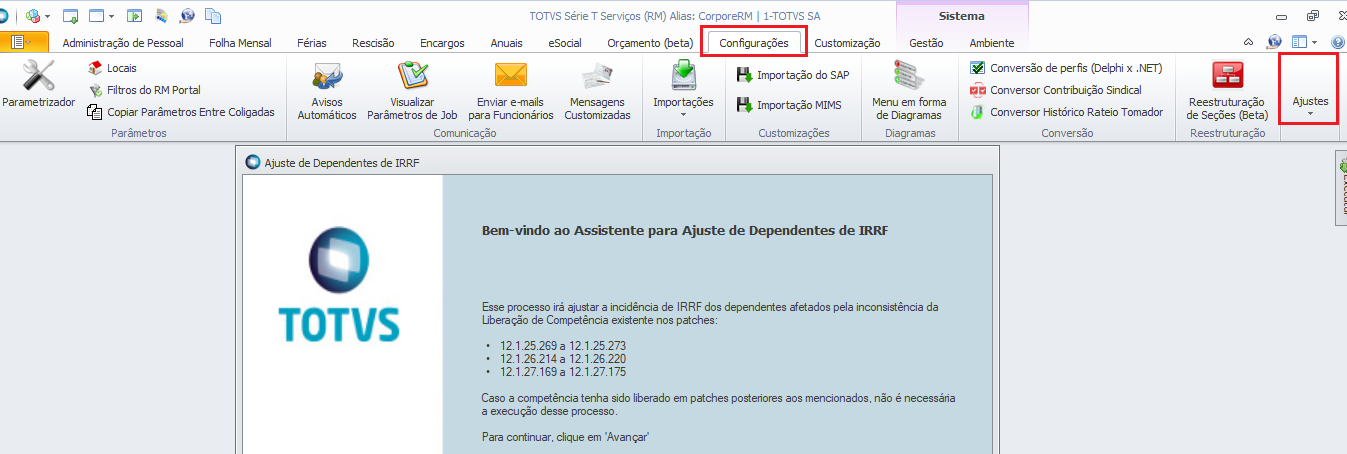
Task: Click the docked side panel tab at right edge
Action: click(1341, 190)
